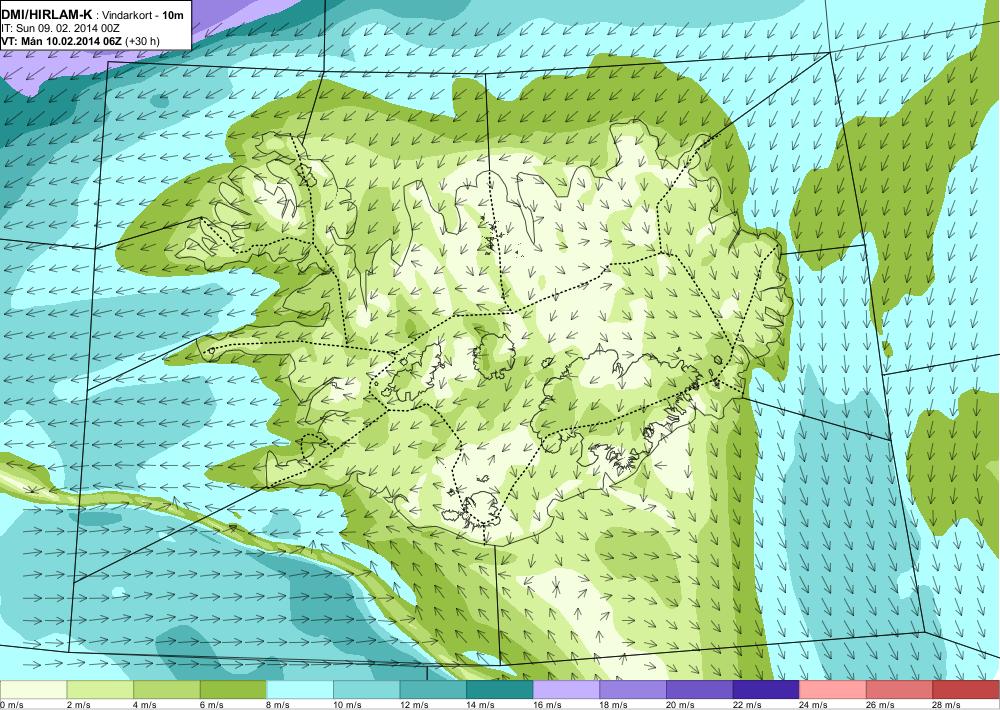Click the violet swatch between 20 and 22 m/s
Screen dimensions: 1000x710
coord(700,690)
